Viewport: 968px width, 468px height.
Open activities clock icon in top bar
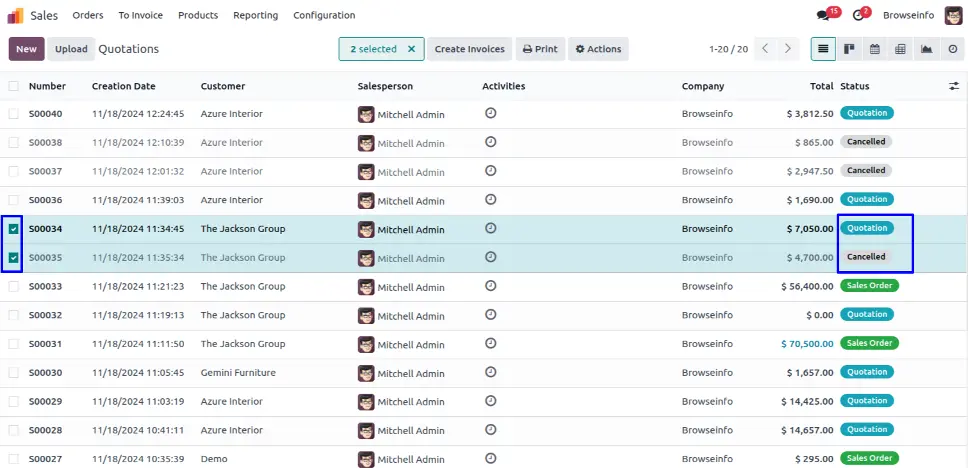(858, 15)
